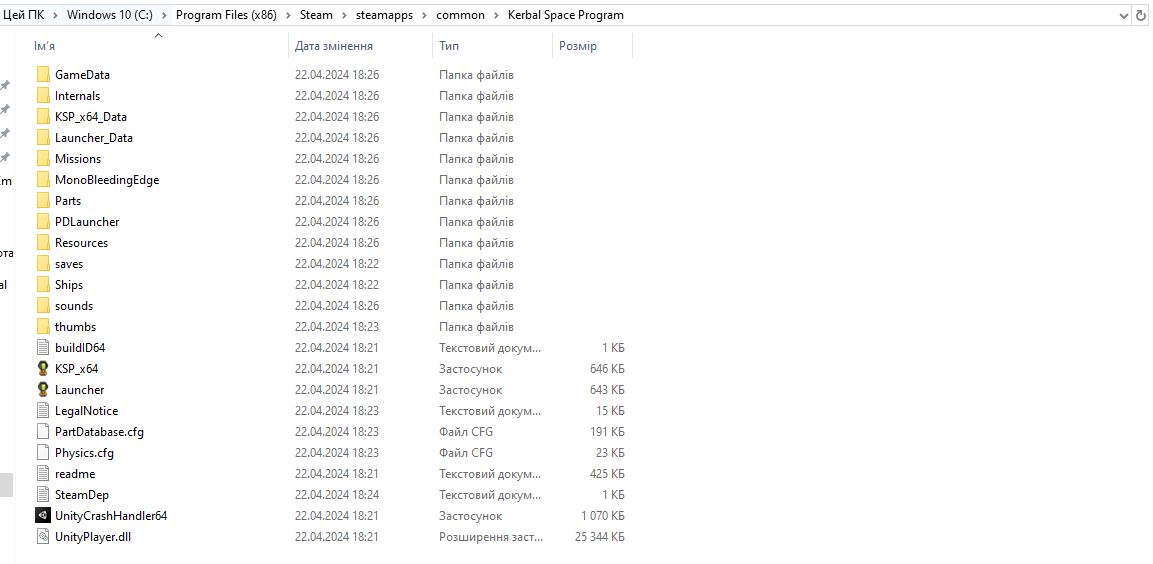Click the UnityPlayer.dll file icon
This screenshot has width=1153, height=564.
(43, 536)
